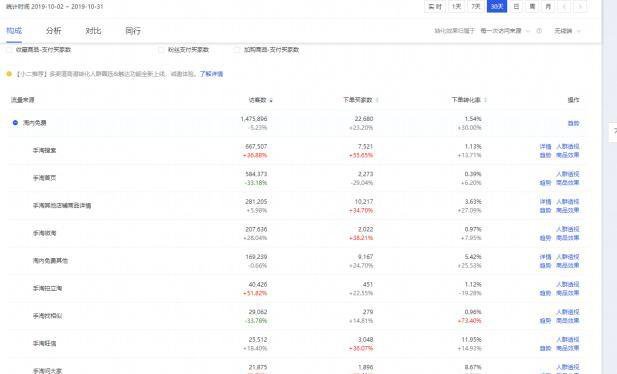Open 人群透视 for 手淘搜索 row

(x=567, y=146)
